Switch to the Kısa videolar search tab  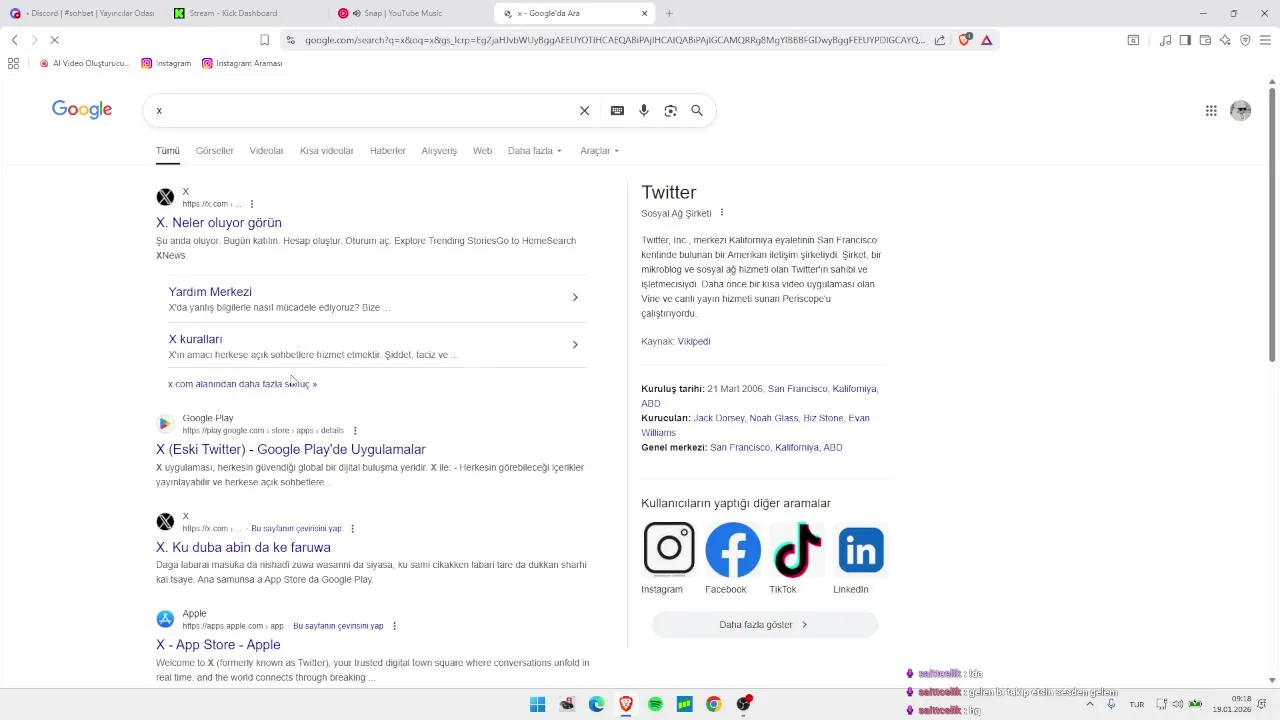(327, 151)
